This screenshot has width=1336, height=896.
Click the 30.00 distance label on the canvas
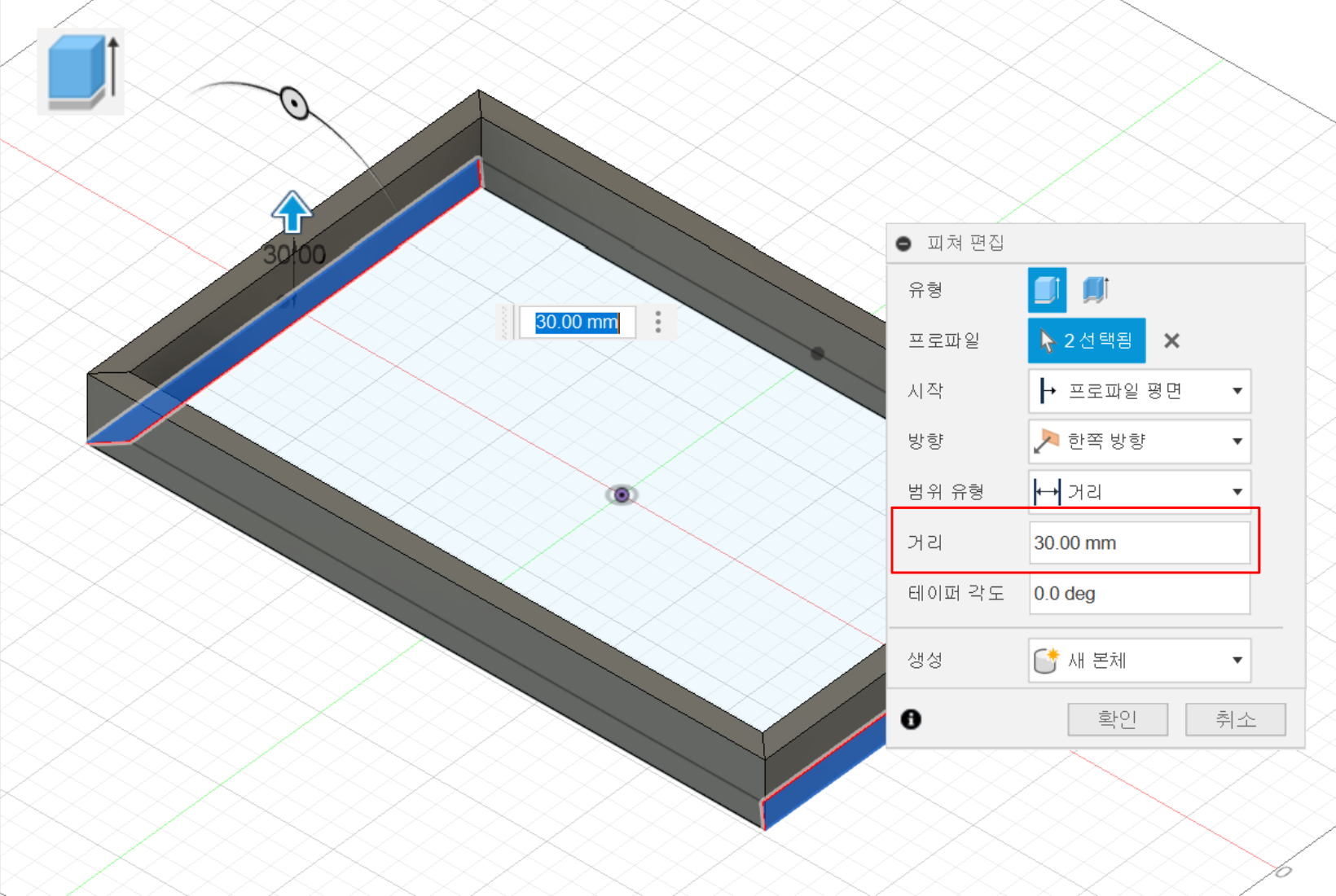tap(294, 255)
